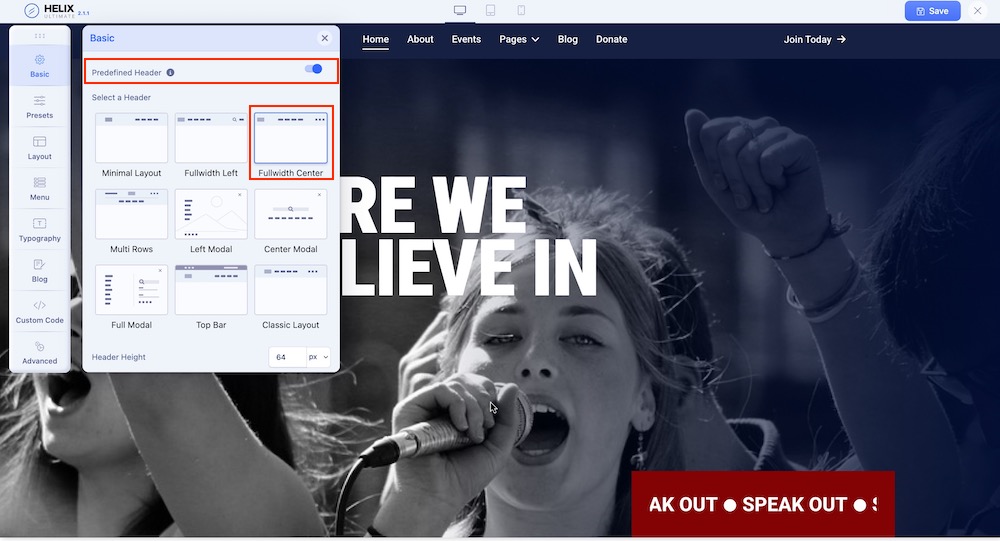Screen dimensions: 1000x541
Task: Select the desktop preview device icon
Action: [460, 11]
